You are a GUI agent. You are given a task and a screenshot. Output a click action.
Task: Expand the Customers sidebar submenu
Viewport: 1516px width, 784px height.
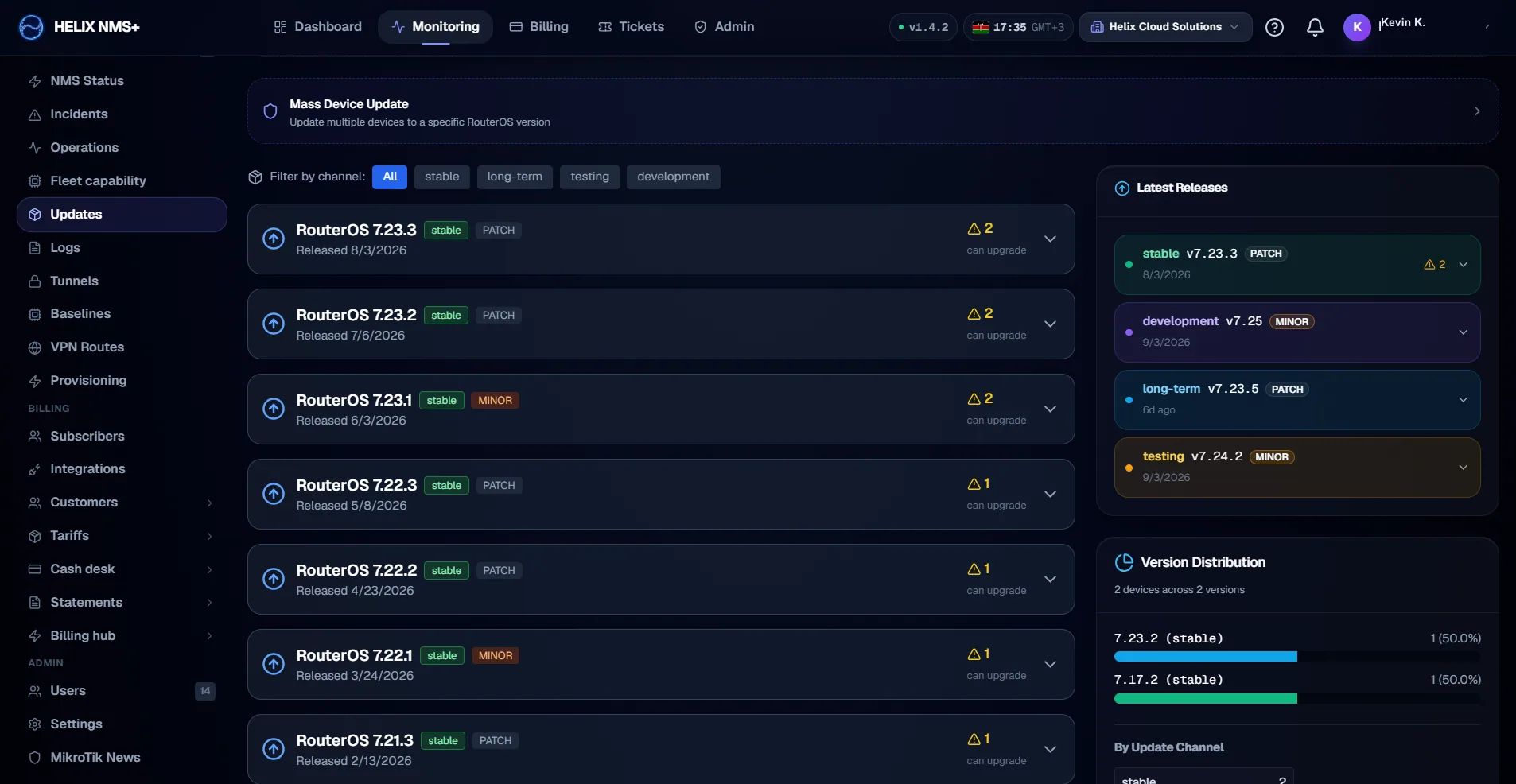point(209,503)
